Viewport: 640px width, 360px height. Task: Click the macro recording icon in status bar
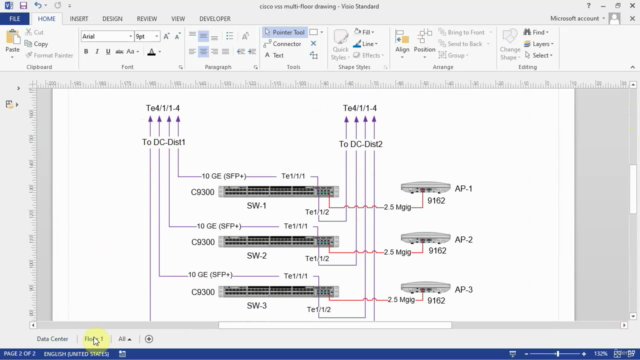(x=122, y=354)
